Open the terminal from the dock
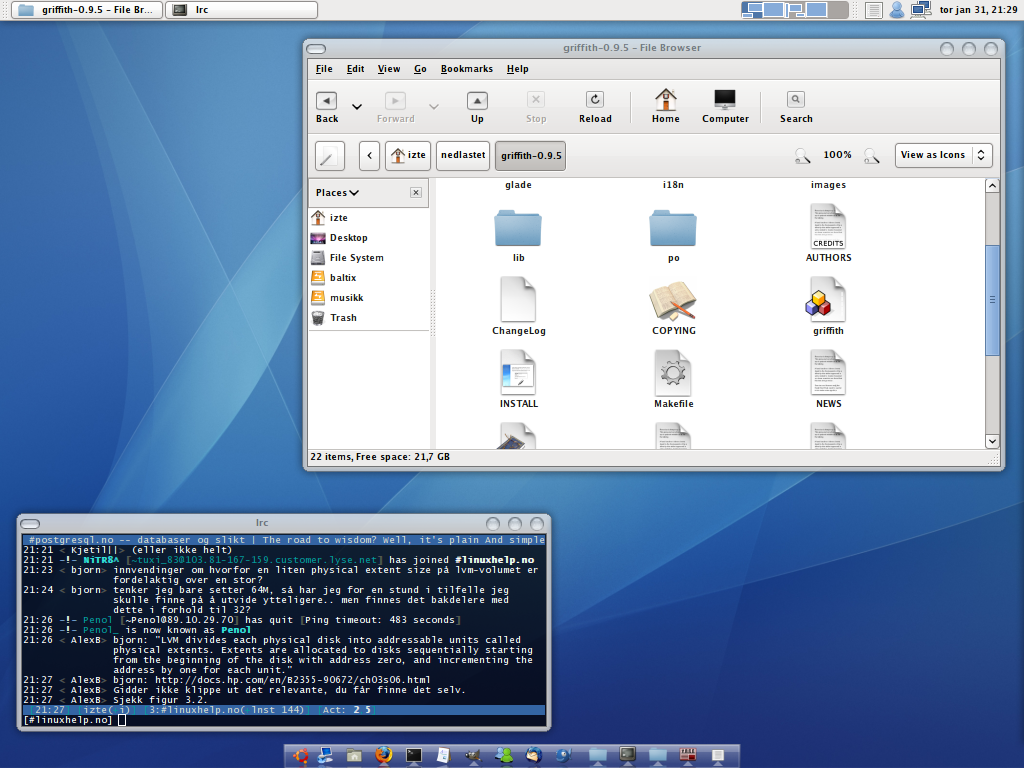1024x768 pixels. point(414,756)
